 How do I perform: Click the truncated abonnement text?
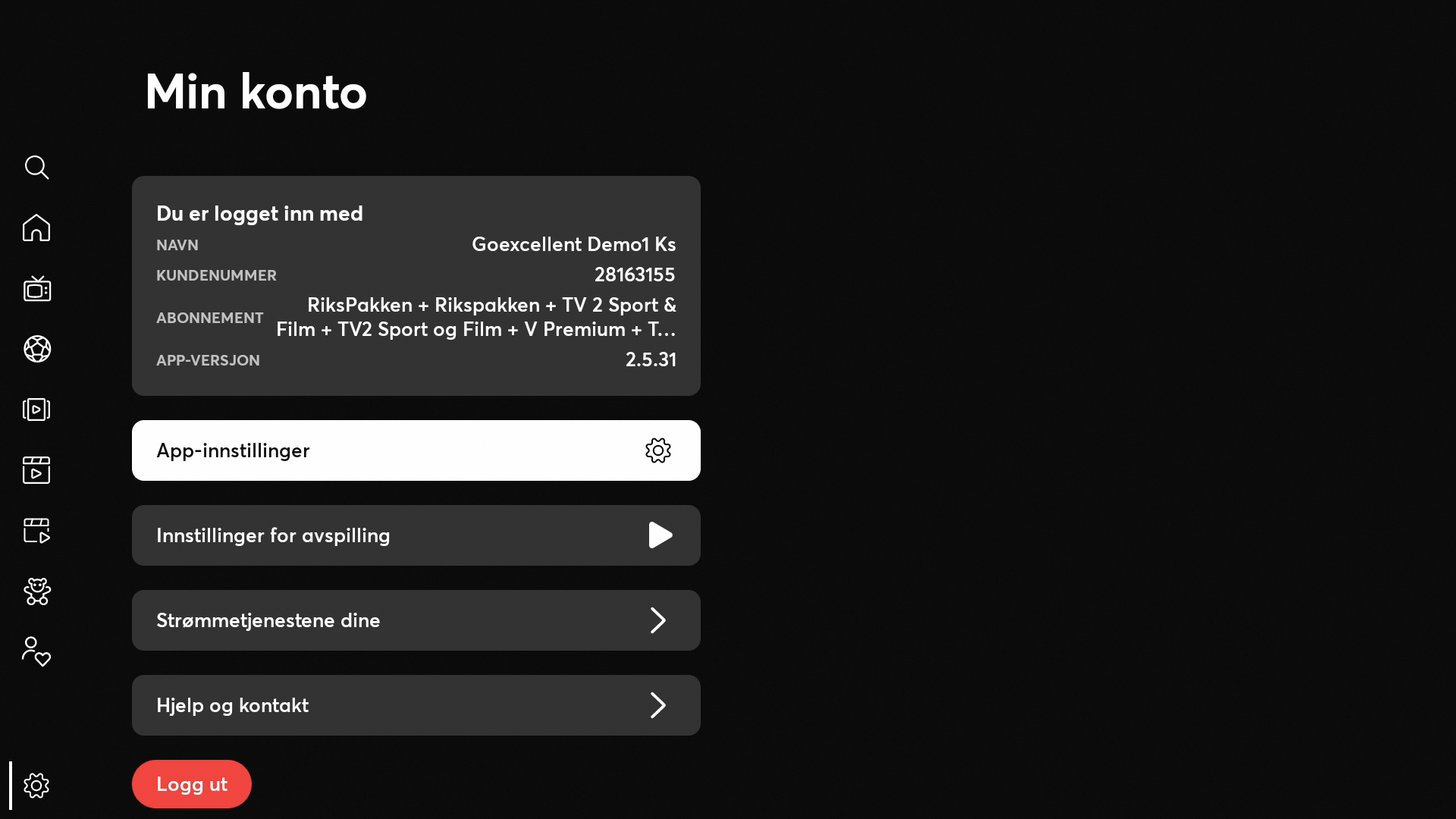[x=476, y=317]
